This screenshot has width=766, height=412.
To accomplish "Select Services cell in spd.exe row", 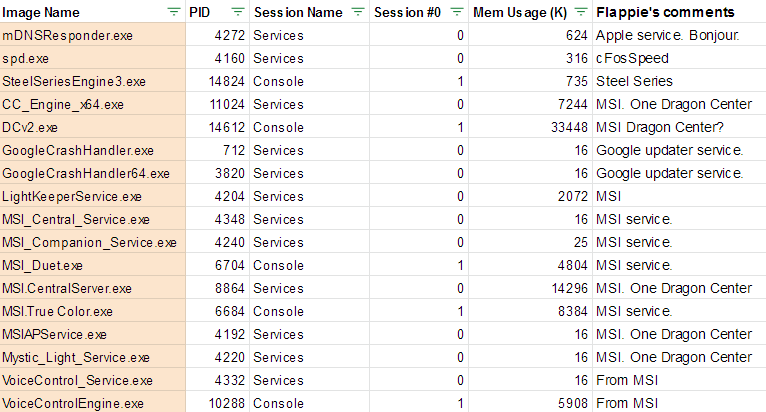I will point(310,58).
